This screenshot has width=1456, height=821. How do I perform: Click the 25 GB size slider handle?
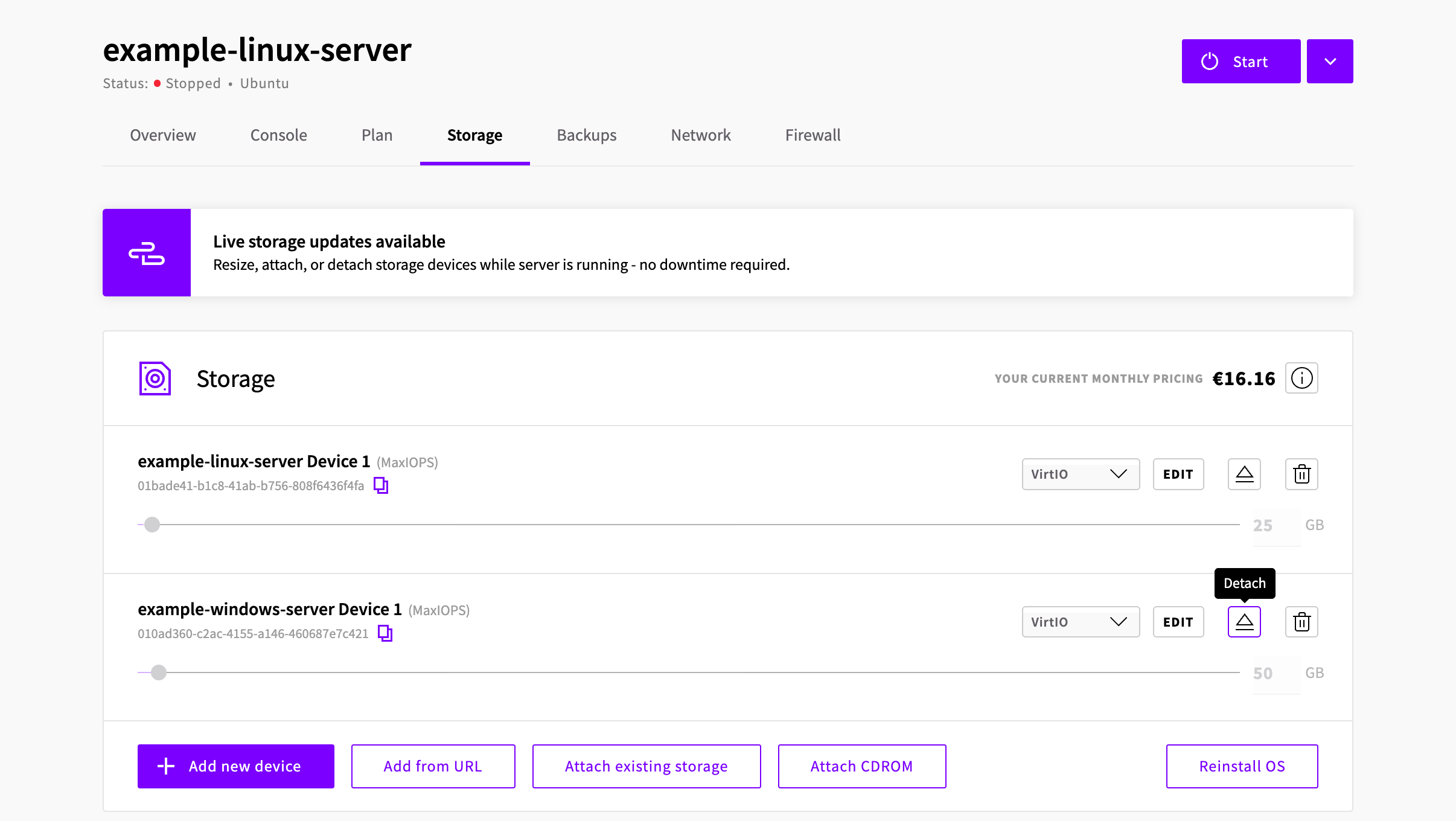coord(152,525)
